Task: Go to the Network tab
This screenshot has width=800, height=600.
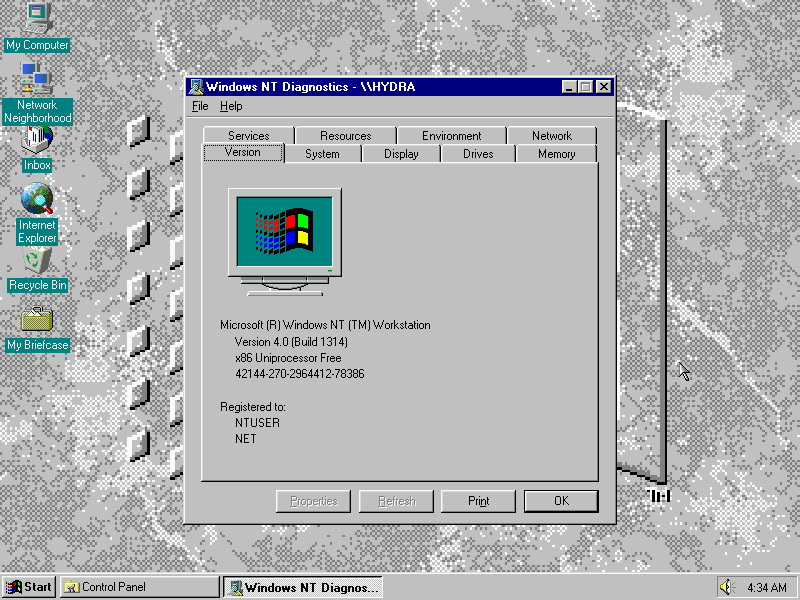Action: (551, 136)
